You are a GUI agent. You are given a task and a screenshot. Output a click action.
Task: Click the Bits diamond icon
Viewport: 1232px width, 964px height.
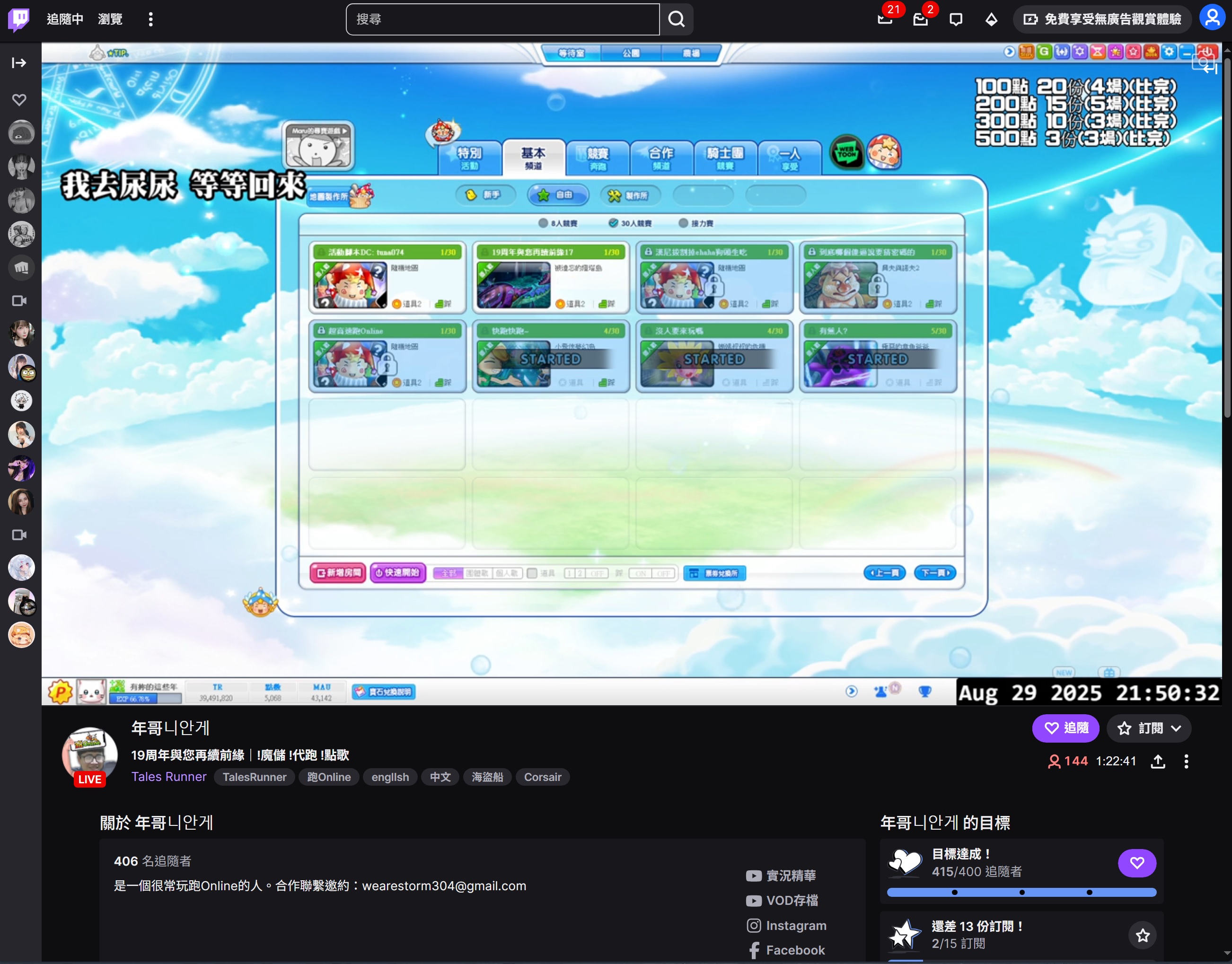[991, 19]
